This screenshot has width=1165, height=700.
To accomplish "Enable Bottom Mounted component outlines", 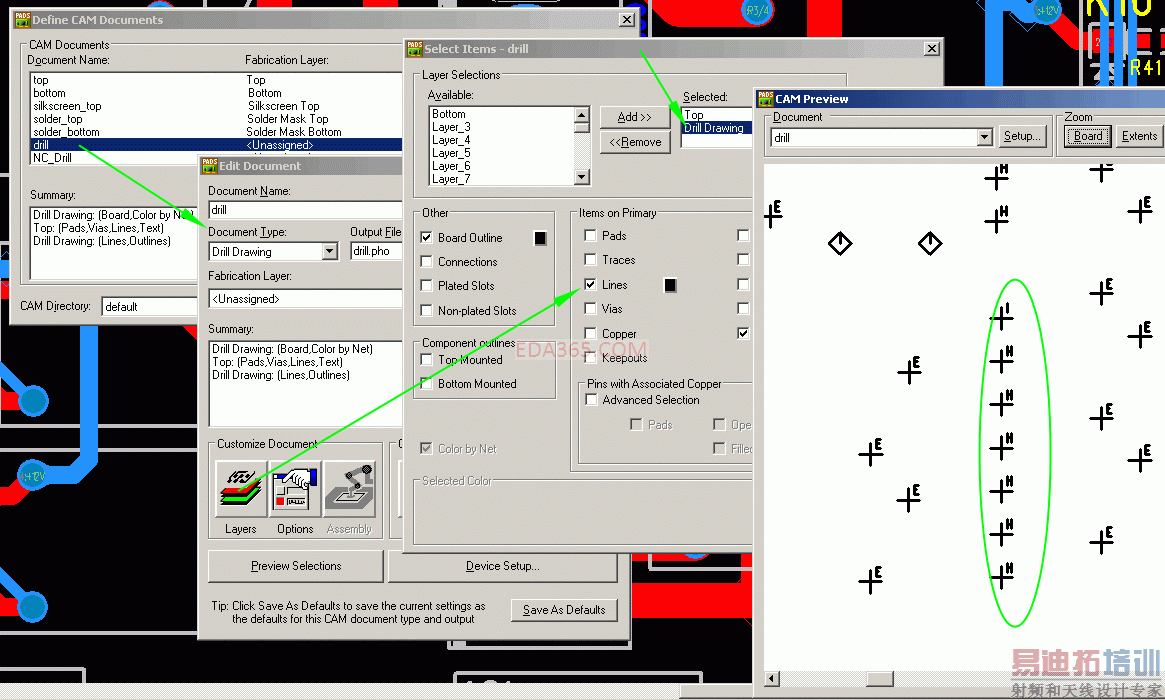I will 426,383.
